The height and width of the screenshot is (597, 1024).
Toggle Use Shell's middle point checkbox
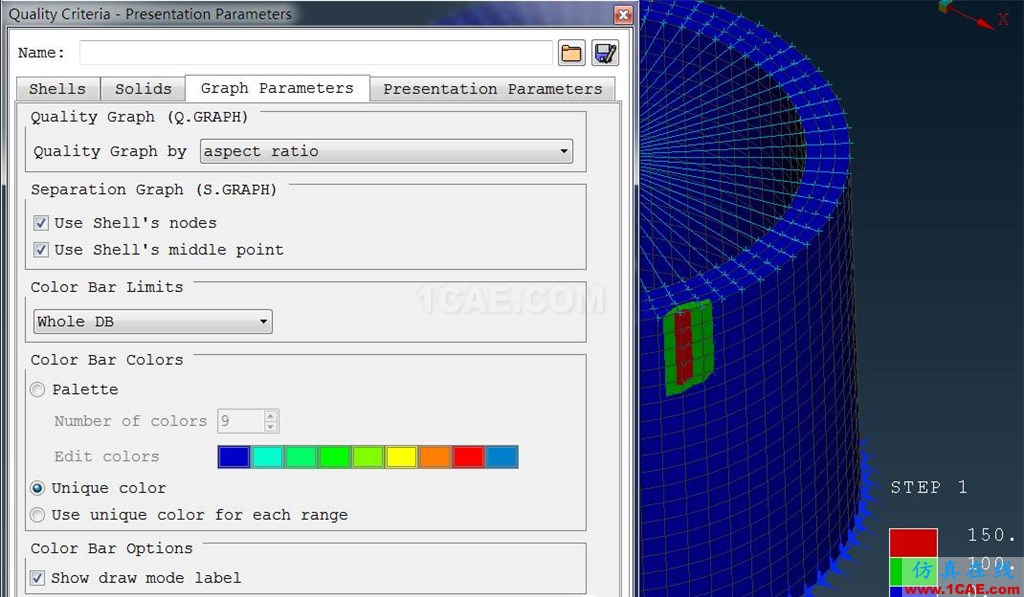(x=41, y=250)
